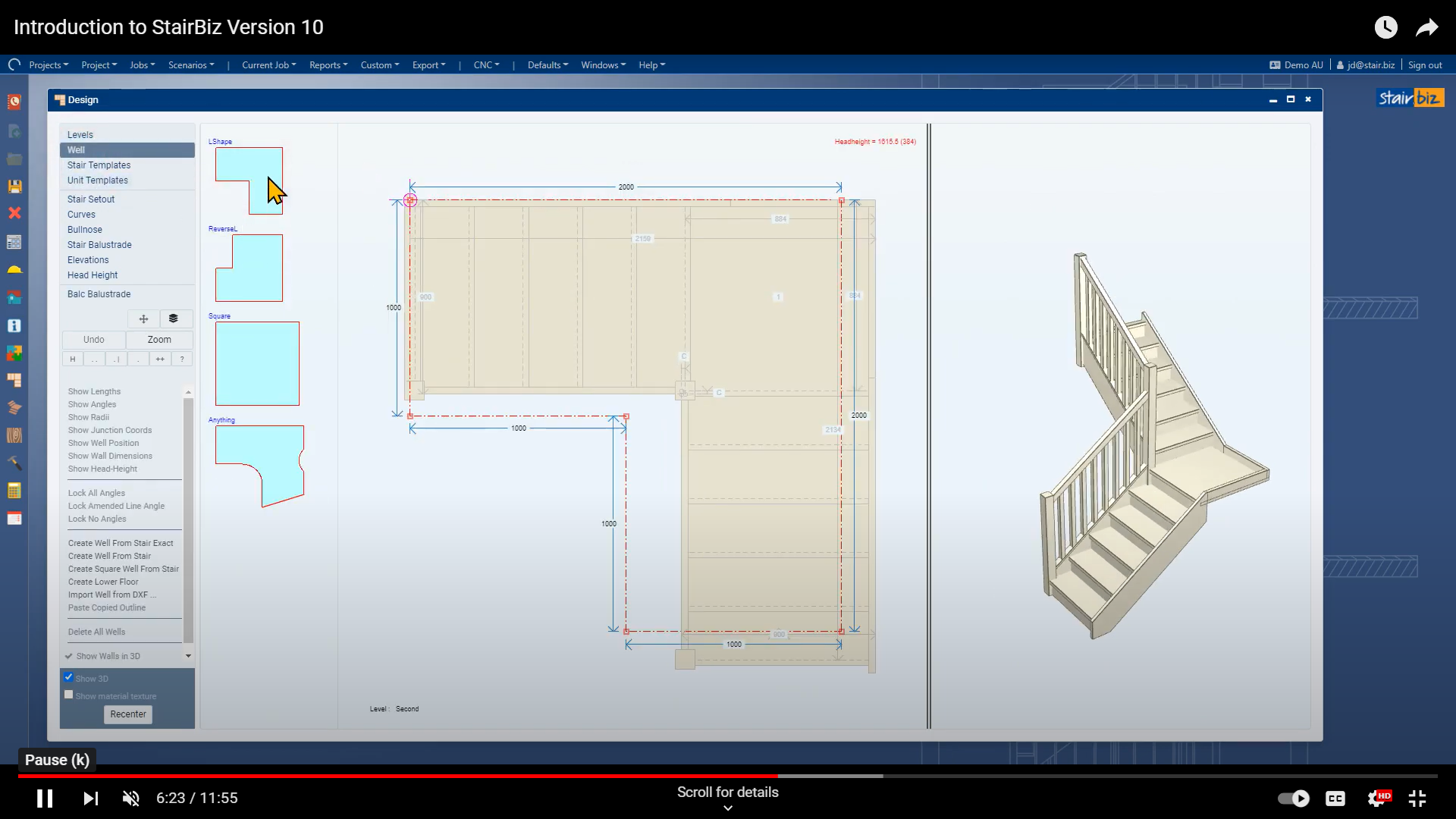Viewport: 1456px width, 819px height.
Task: Click the new document icon in the sidebar
Action: click(x=14, y=131)
